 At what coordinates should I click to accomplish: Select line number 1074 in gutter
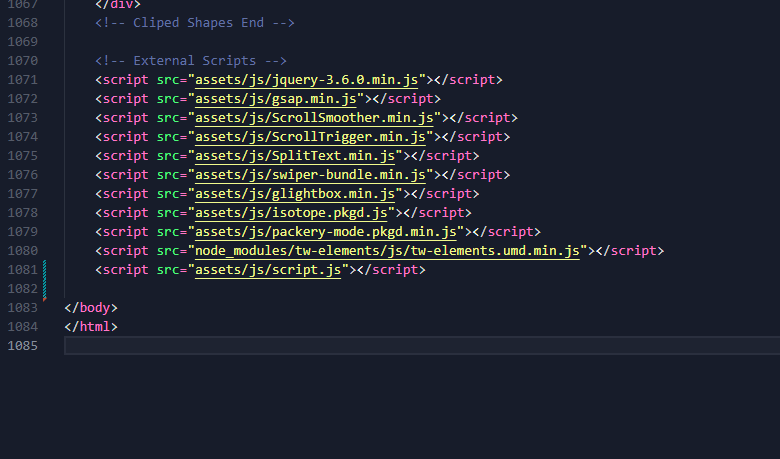click(x=22, y=137)
